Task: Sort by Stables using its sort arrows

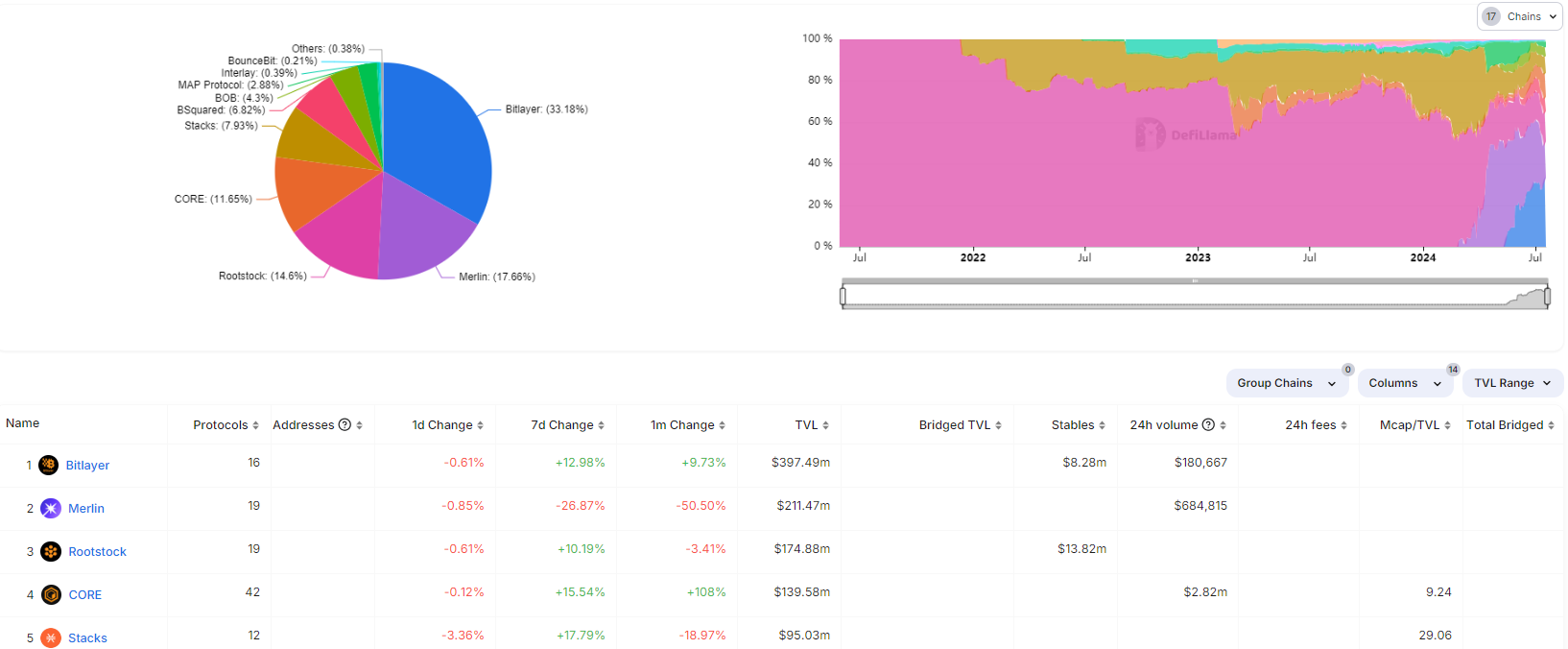Action: (x=1102, y=425)
